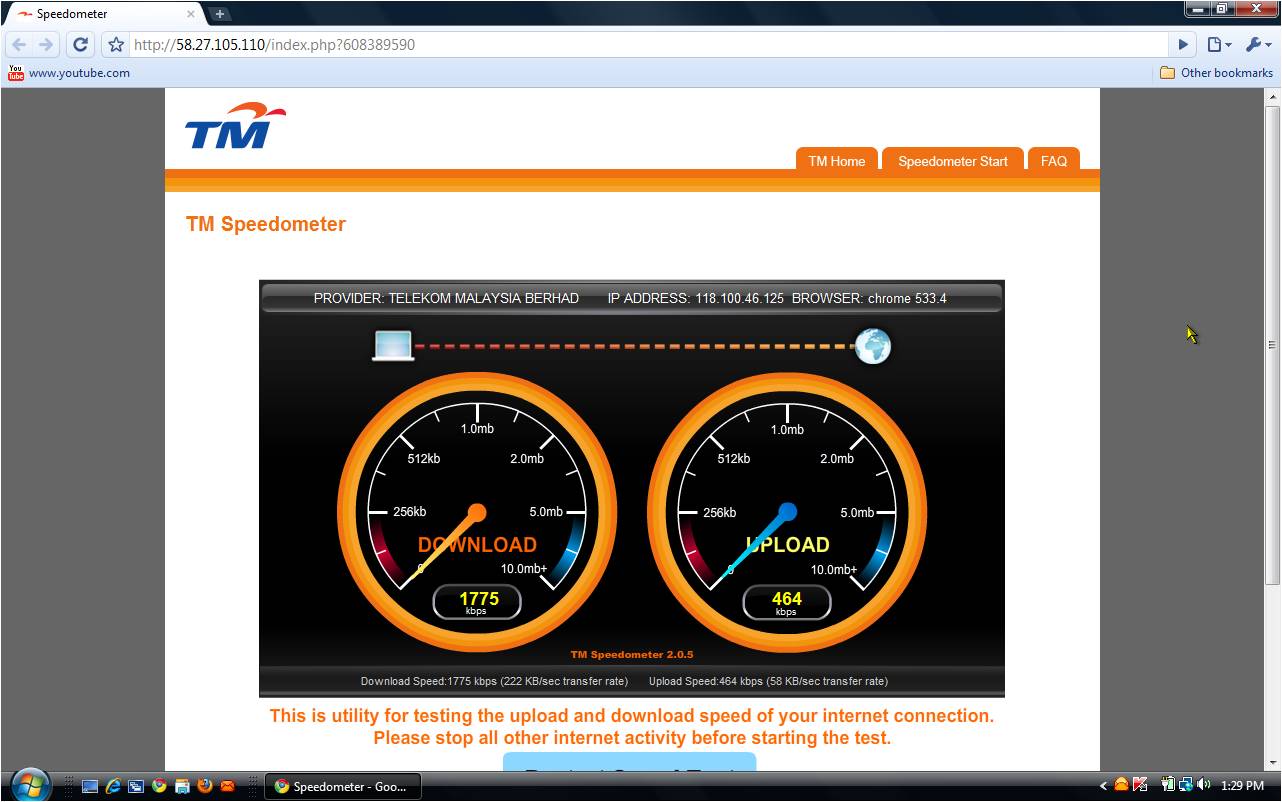Click the battery power tray icon
The width and height of the screenshot is (1282, 802).
(1167, 786)
